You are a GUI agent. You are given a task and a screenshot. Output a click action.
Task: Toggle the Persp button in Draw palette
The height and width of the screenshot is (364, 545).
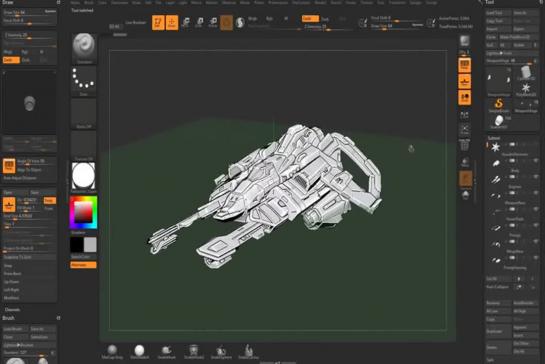[9, 166]
